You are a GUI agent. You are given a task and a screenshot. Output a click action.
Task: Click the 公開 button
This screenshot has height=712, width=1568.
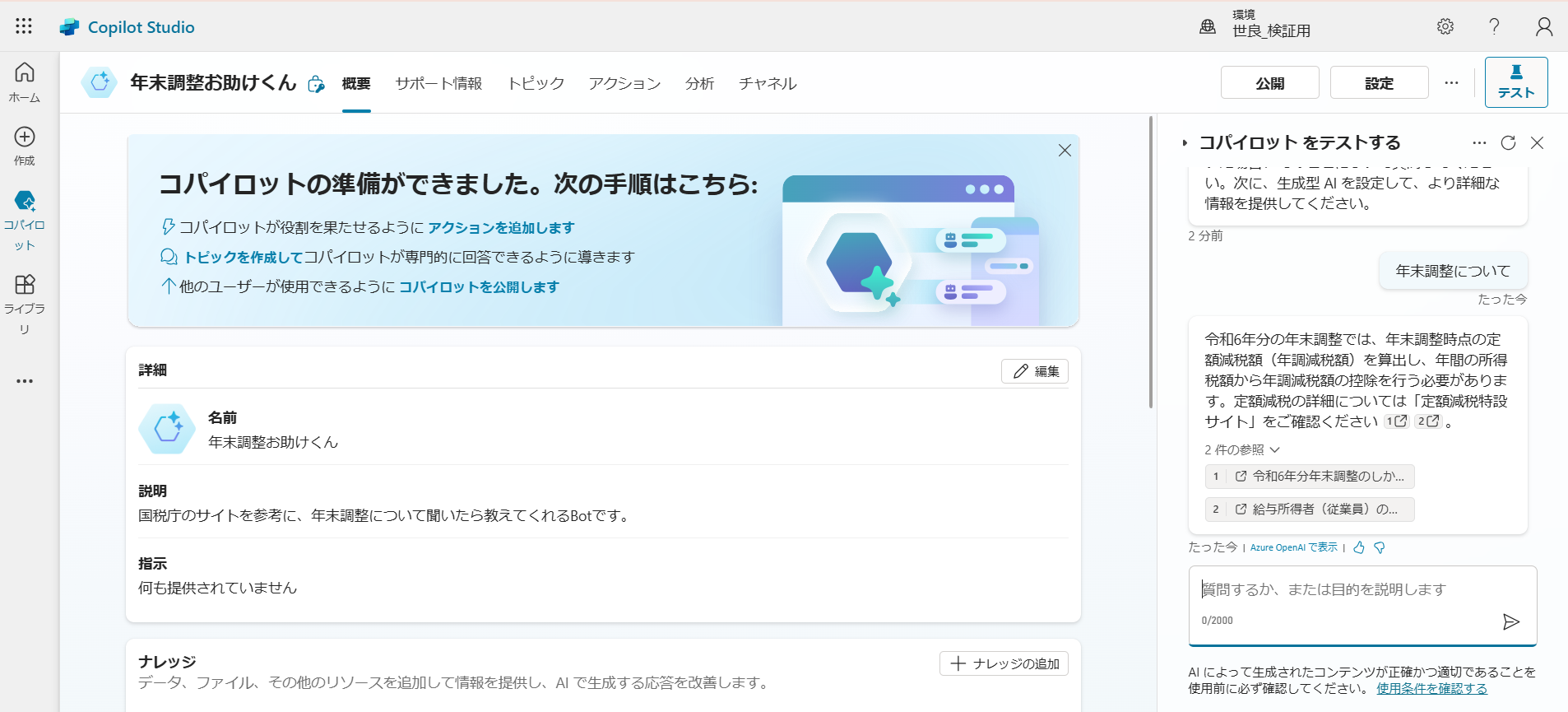click(1269, 82)
